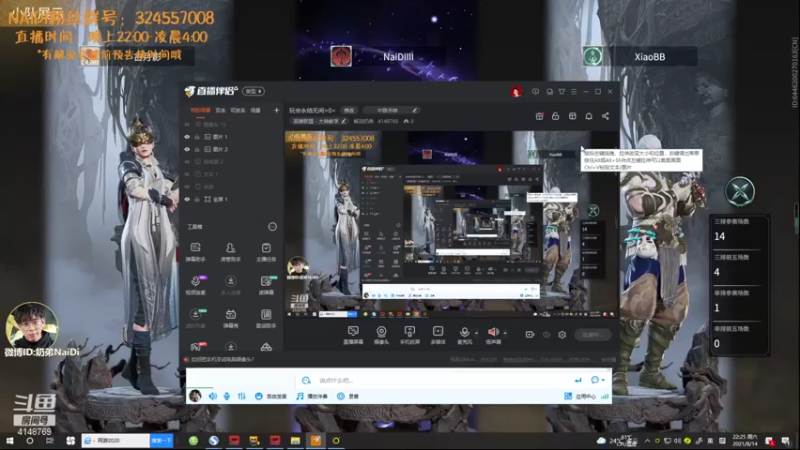Screen dimensions: 800x450
Task: Open the 视频连麦 tool icon
Action: 195,285
